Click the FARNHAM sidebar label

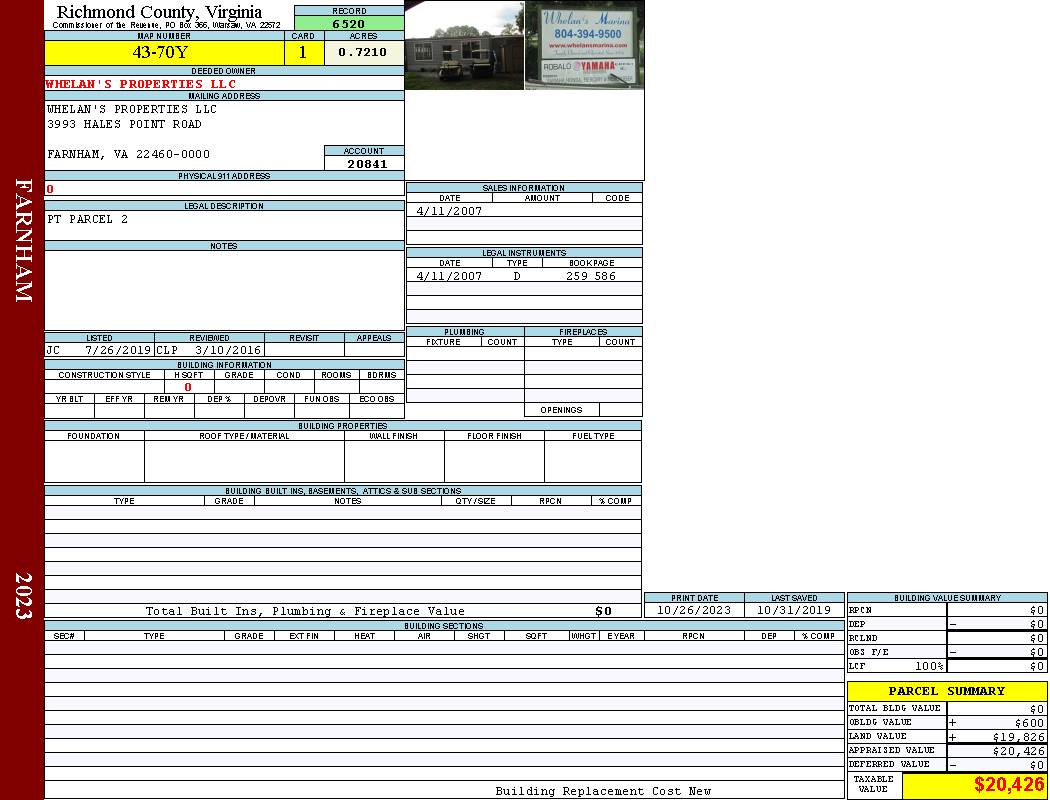(x=23, y=240)
